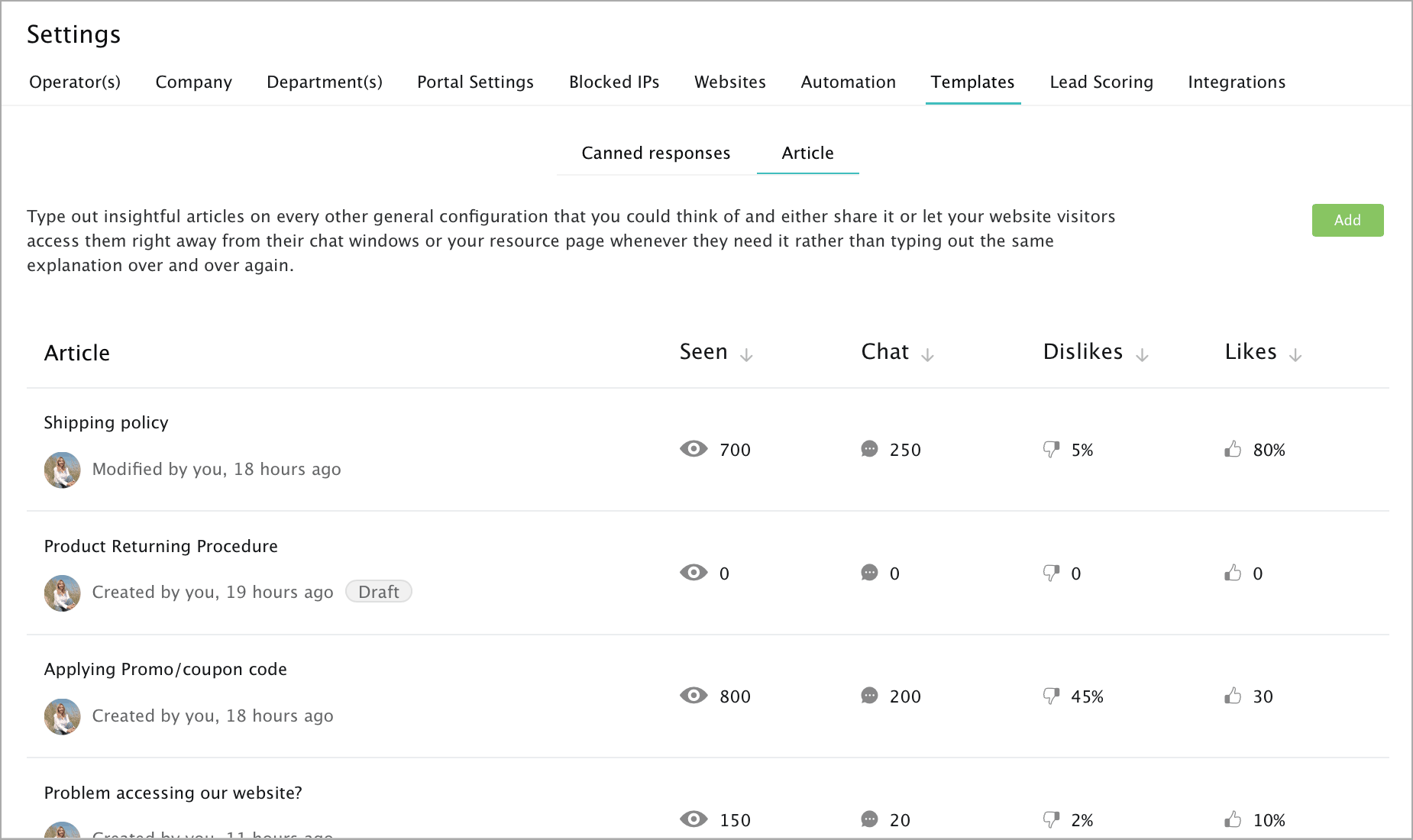Sort articles by Dislikes column arrow
Screen dimensions: 1413x840
(x=1143, y=355)
